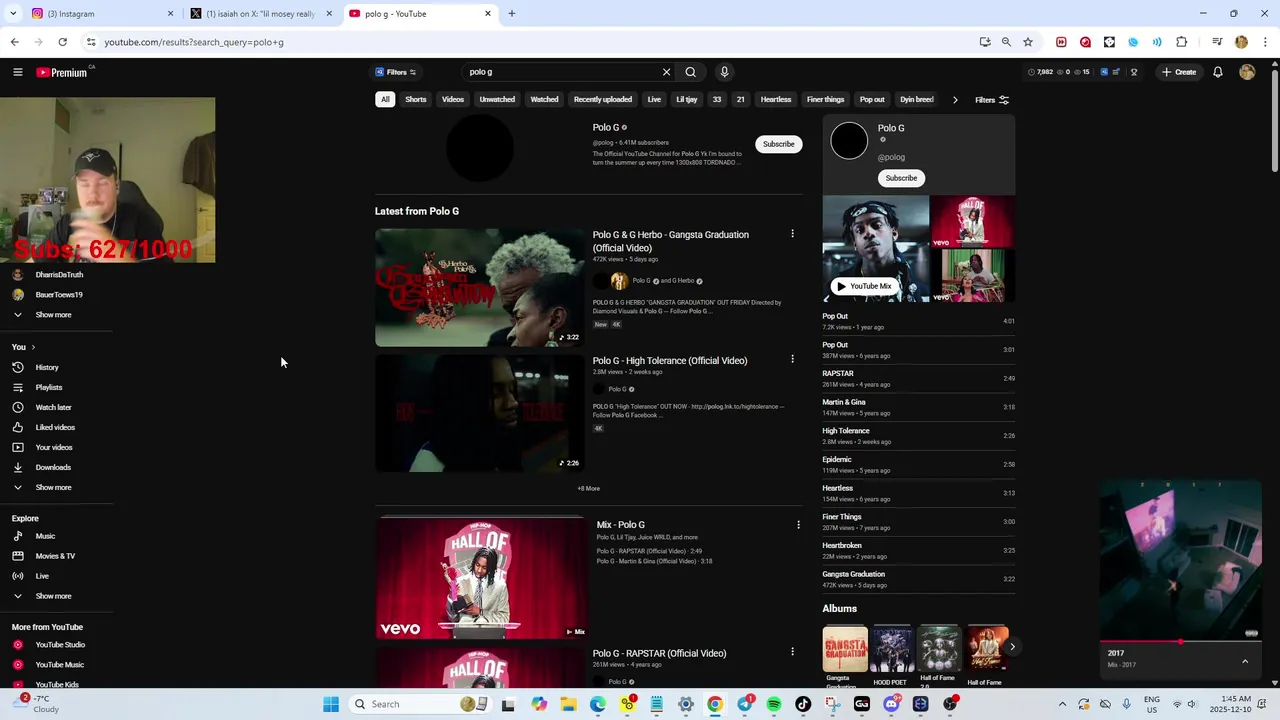This screenshot has width=1280, height=720.
Task: Open a new Chrome tab
Action: 512,14
